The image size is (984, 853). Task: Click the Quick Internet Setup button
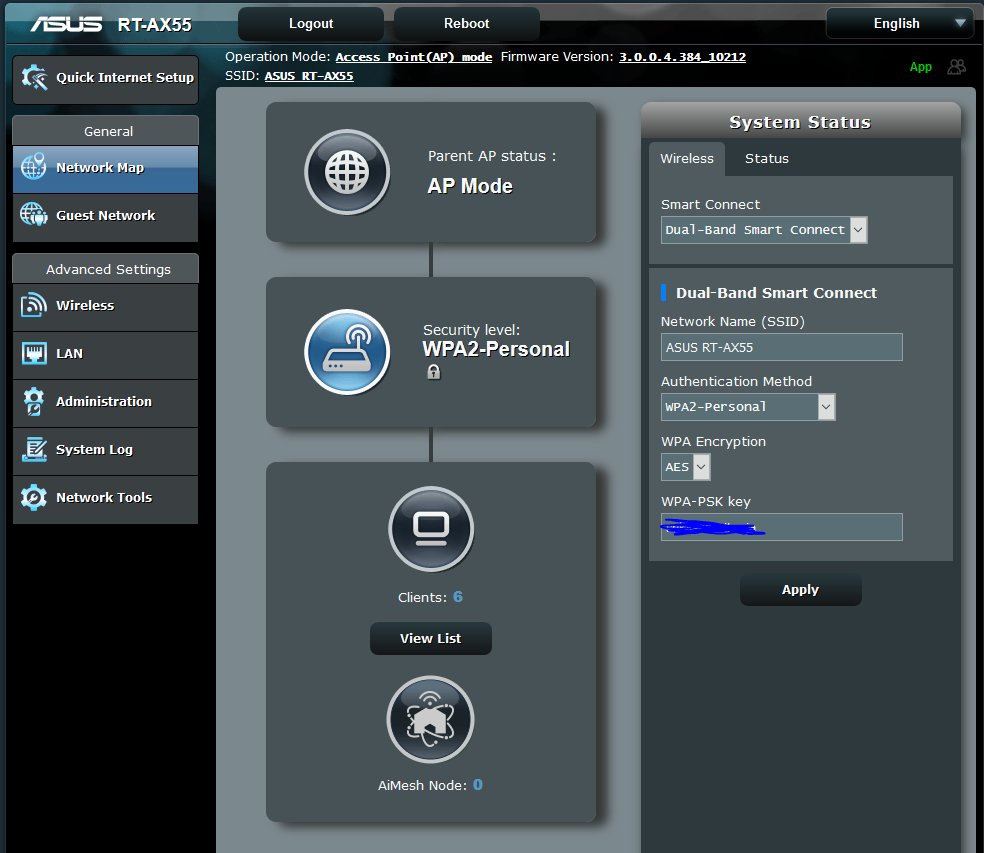click(105, 79)
